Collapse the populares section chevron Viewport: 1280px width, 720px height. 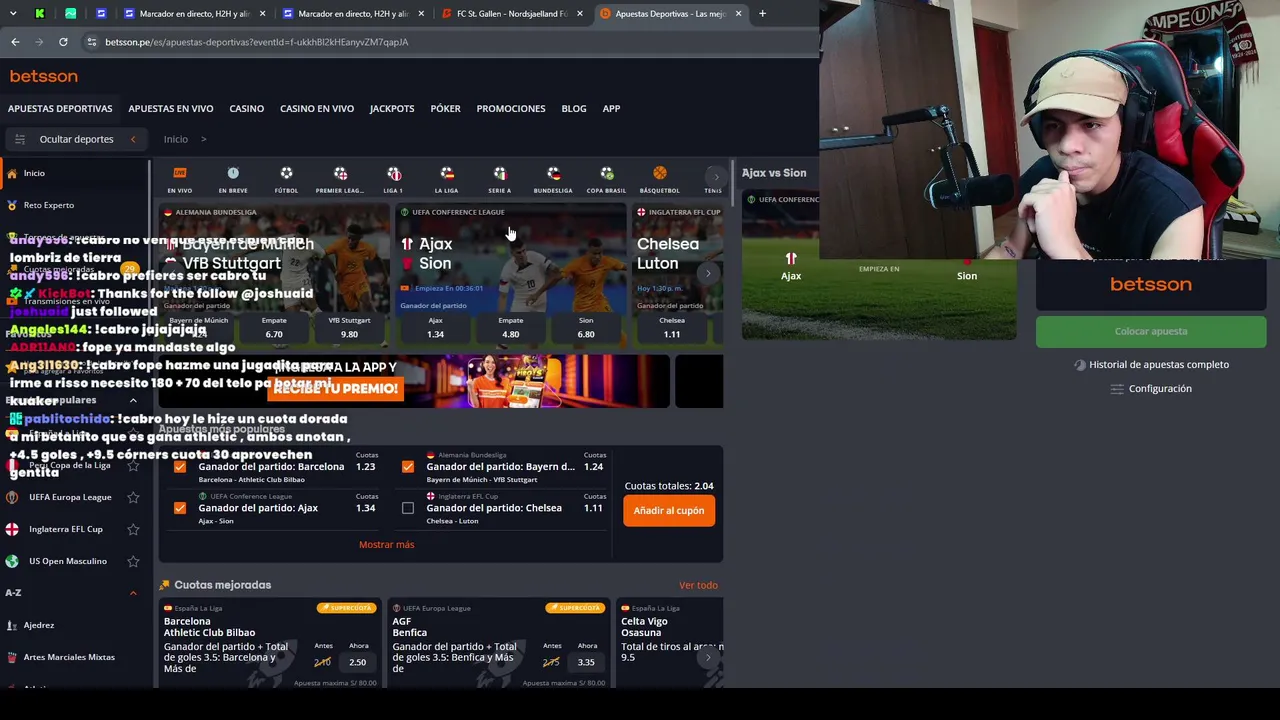[x=133, y=401]
